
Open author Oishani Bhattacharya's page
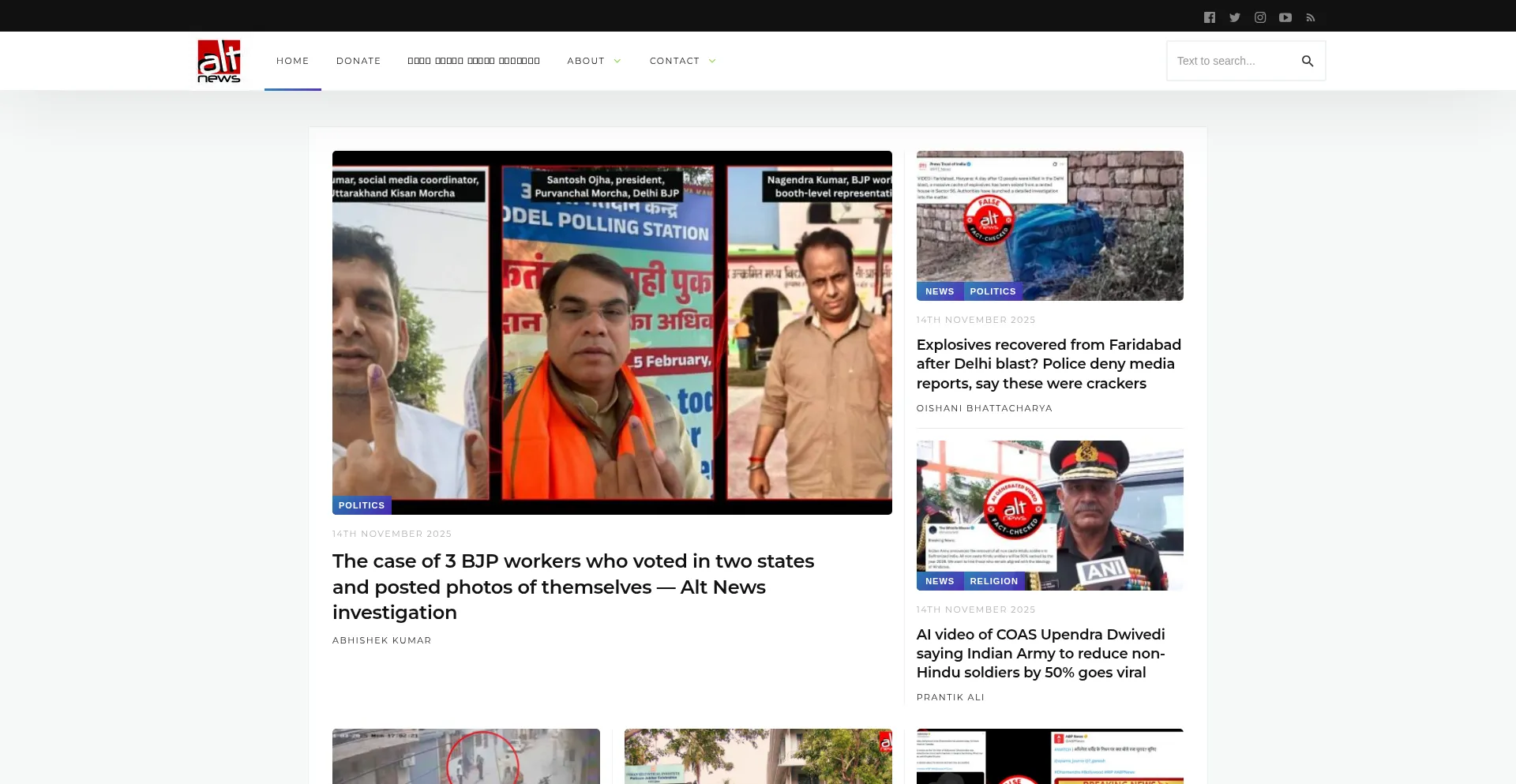point(984,408)
